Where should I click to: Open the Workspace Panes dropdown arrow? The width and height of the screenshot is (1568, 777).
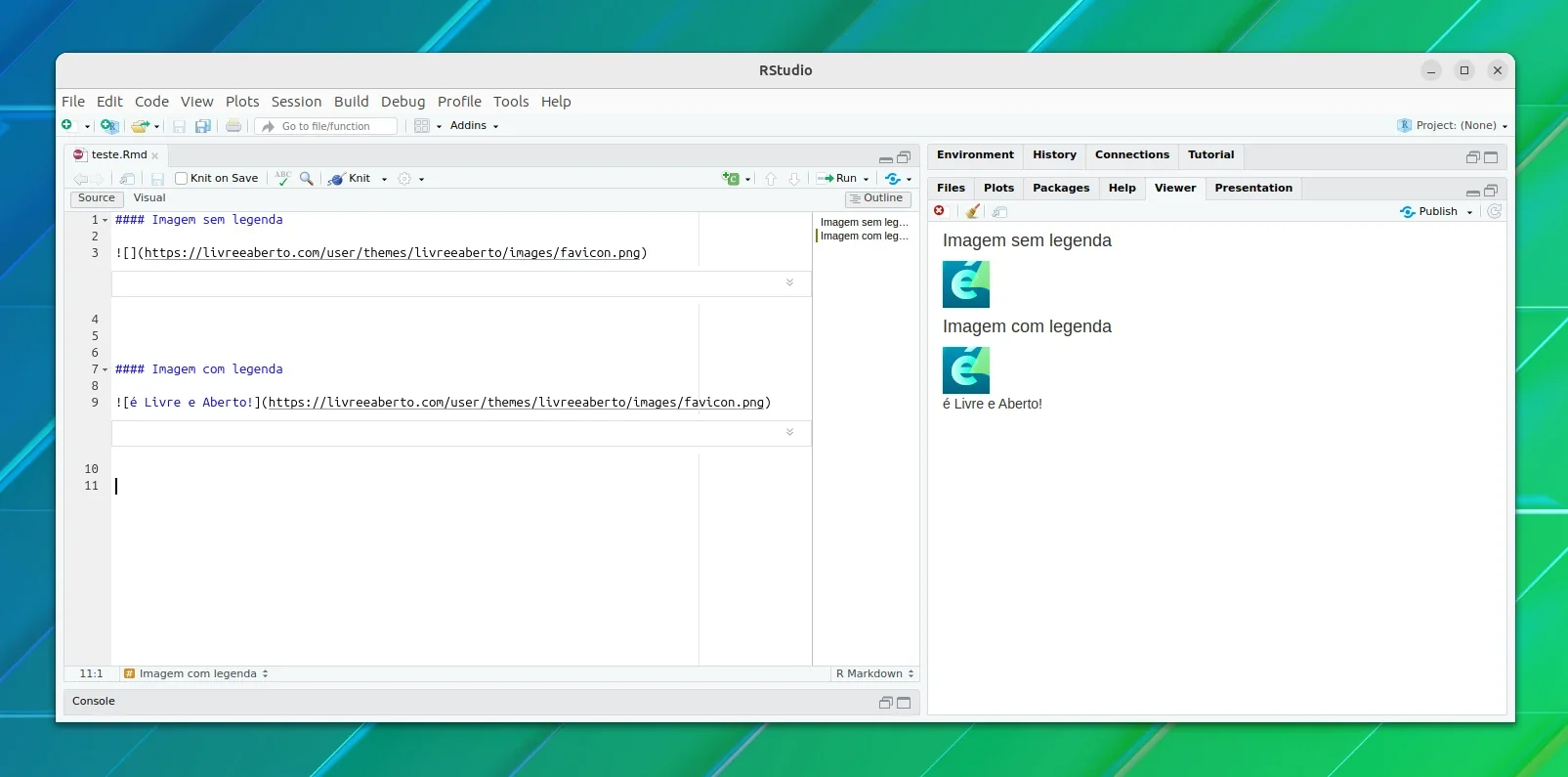click(x=439, y=126)
